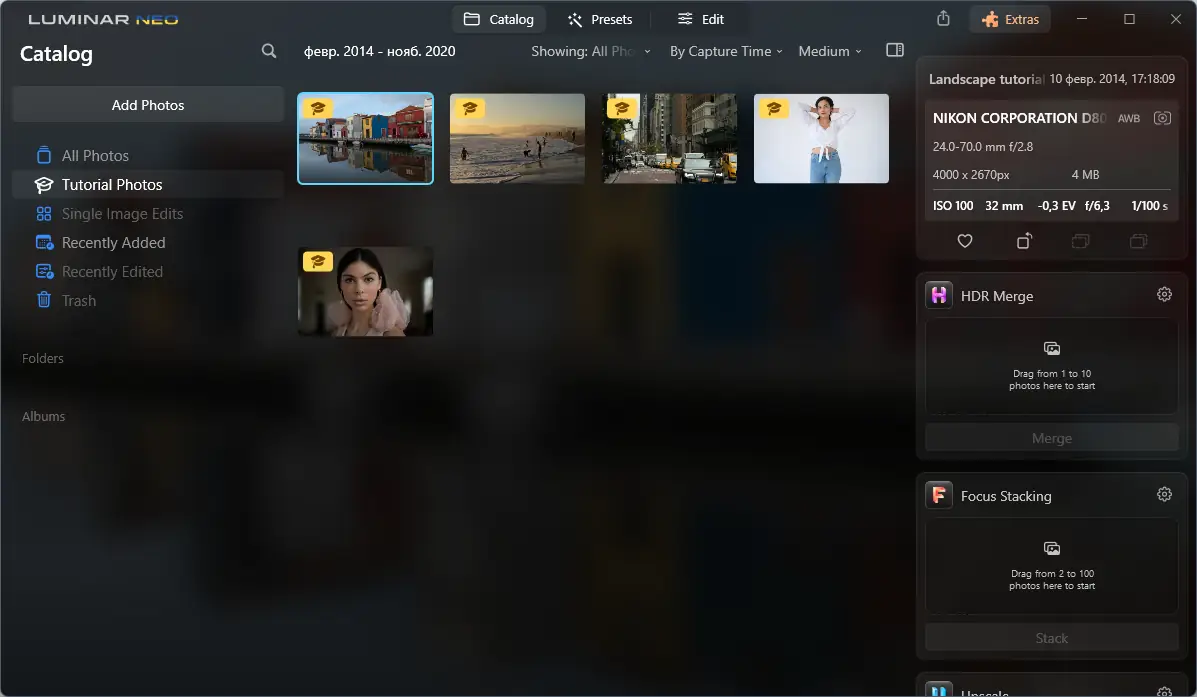Click tutorial badge on city street photo
The height and width of the screenshot is (697, 1197).
[x=621, y=108]
